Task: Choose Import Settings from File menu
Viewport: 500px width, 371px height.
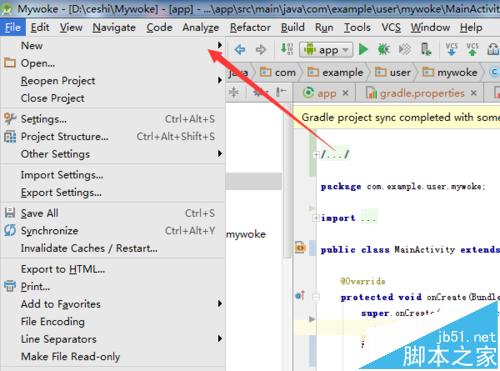Action: [x=113, y=175]
